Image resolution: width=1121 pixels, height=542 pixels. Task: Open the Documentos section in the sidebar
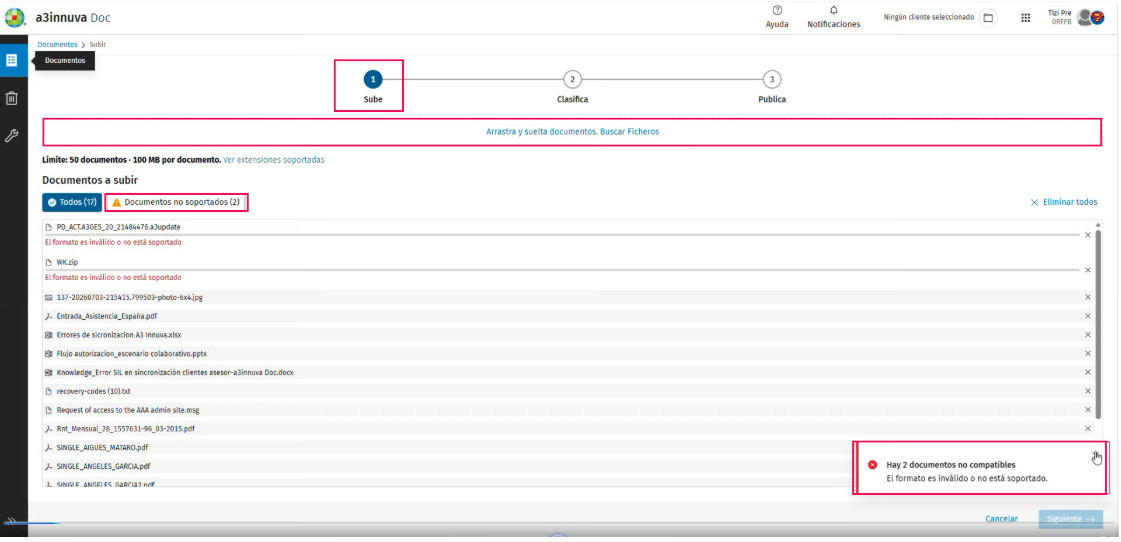(x=11, y=60)
